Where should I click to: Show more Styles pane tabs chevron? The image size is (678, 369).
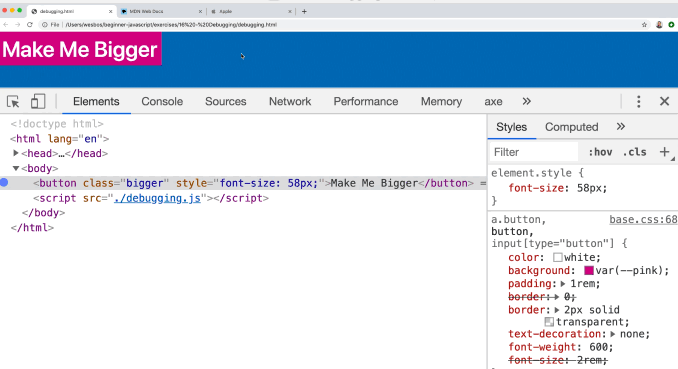(620, 126)
